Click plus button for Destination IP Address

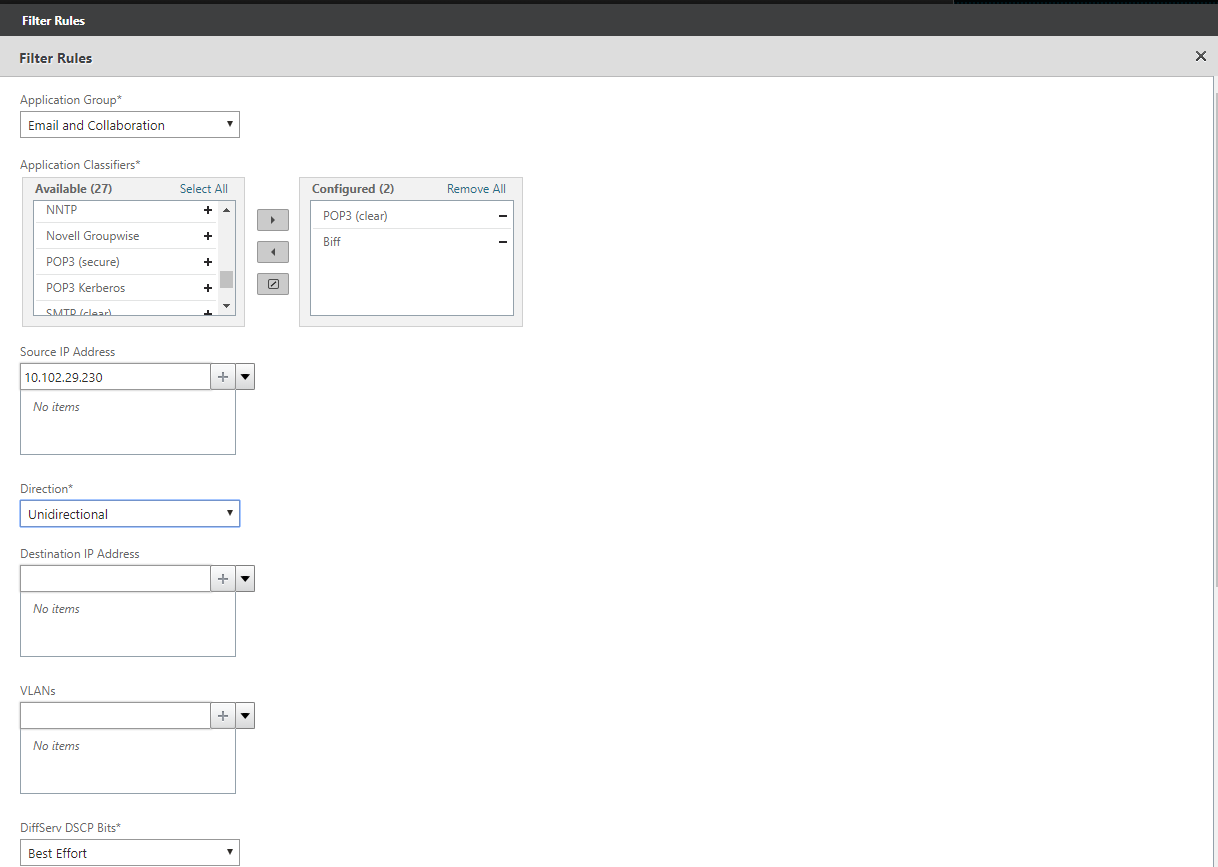click(x=223, y=579)
